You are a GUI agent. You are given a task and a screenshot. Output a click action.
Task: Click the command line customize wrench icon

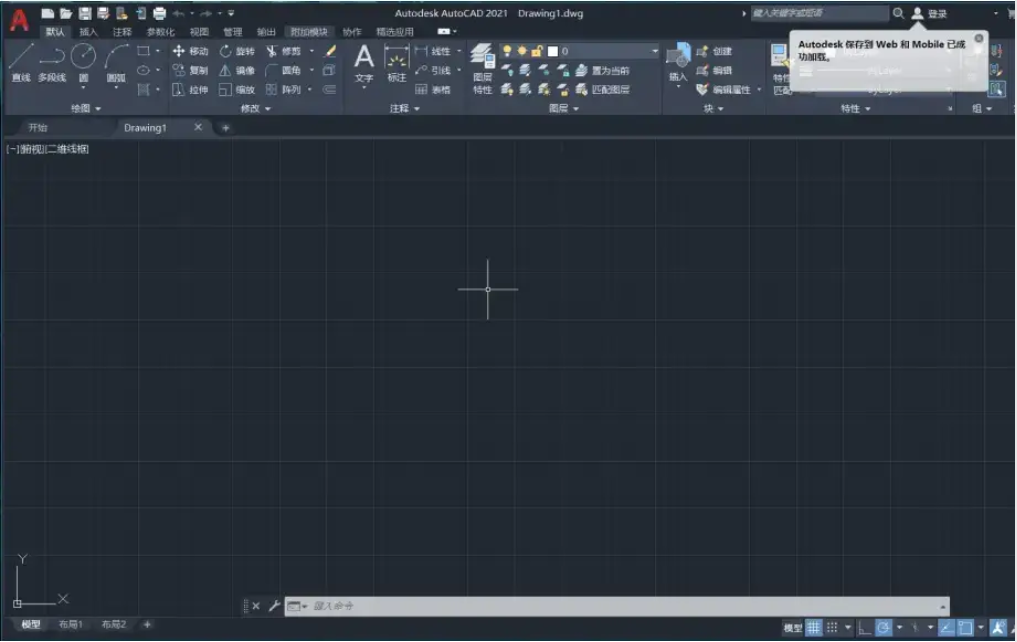pyautogui.click(x=274, y=606)
